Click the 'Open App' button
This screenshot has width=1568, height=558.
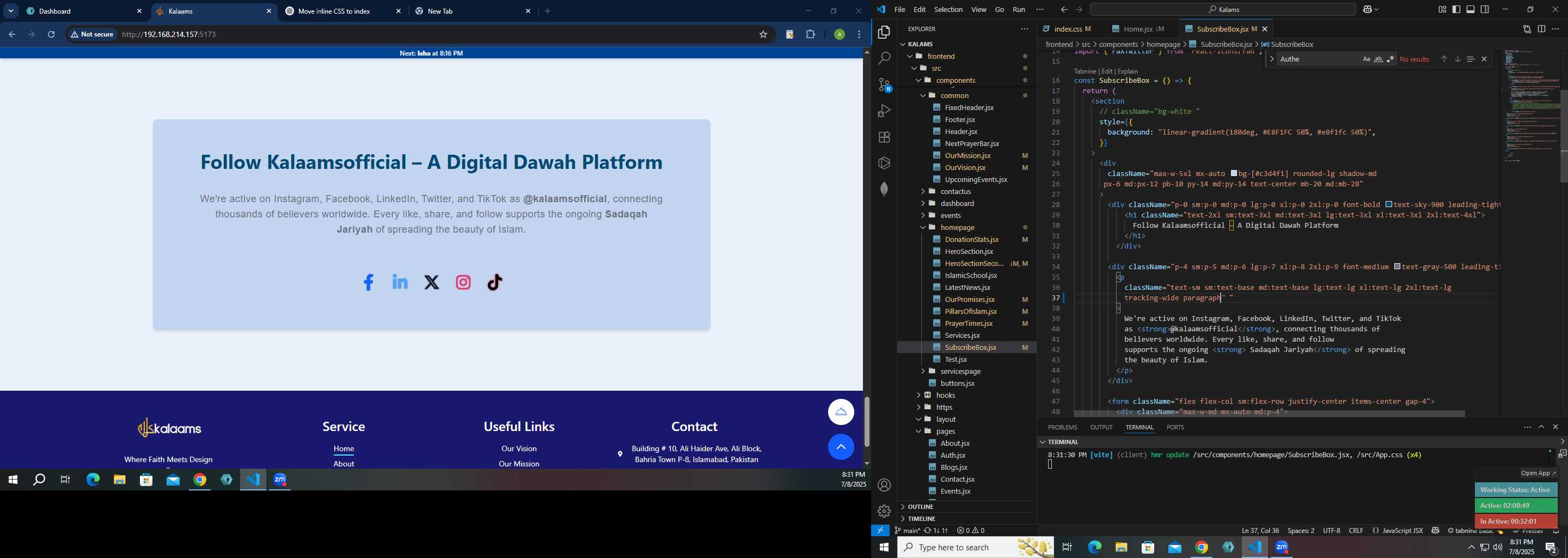[1538, 474]
